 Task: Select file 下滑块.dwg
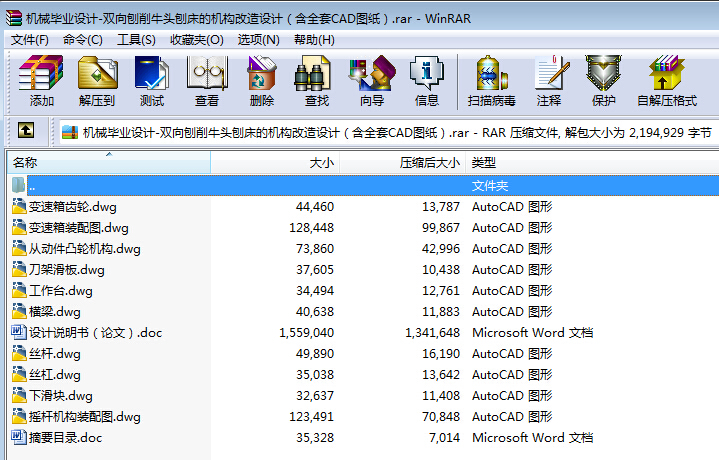tap(61, 396)
